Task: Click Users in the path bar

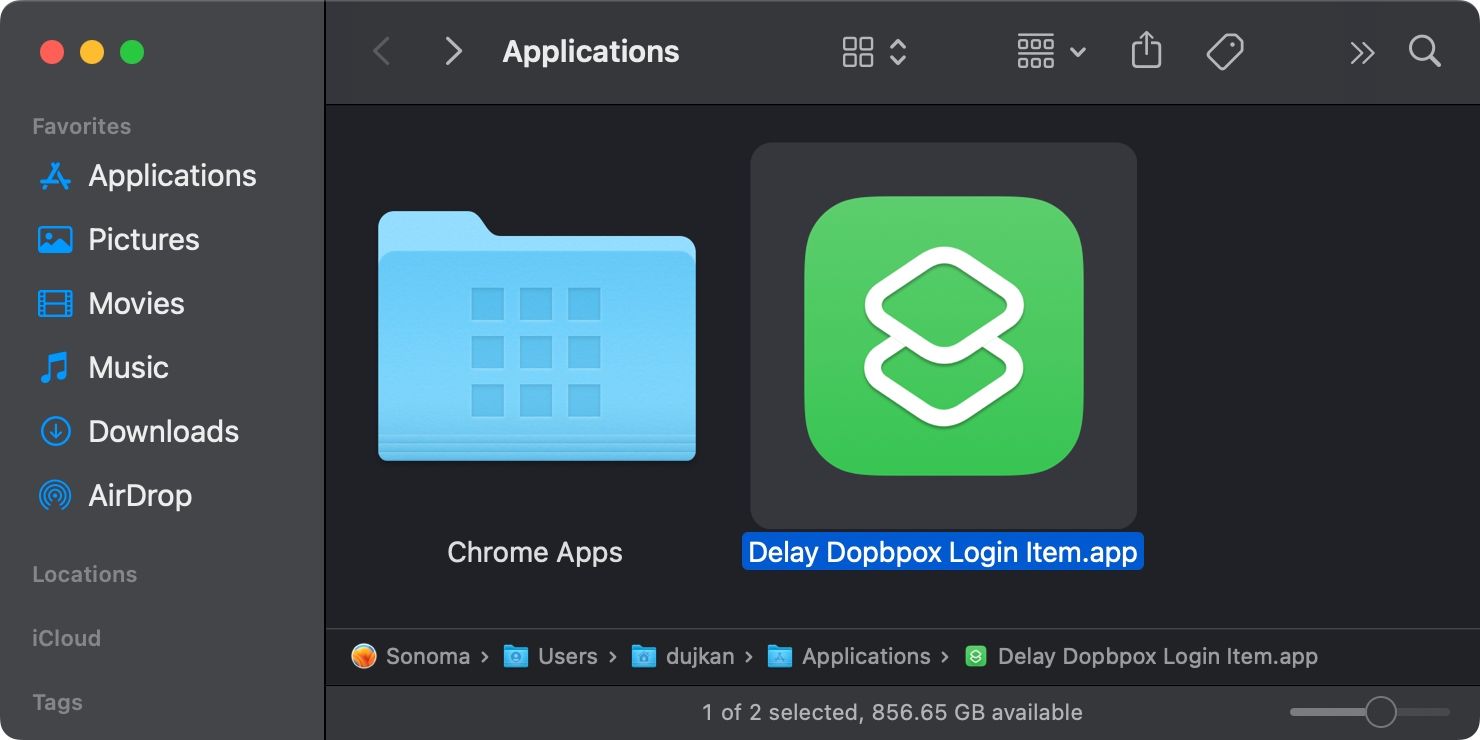Action: [566, 656]
